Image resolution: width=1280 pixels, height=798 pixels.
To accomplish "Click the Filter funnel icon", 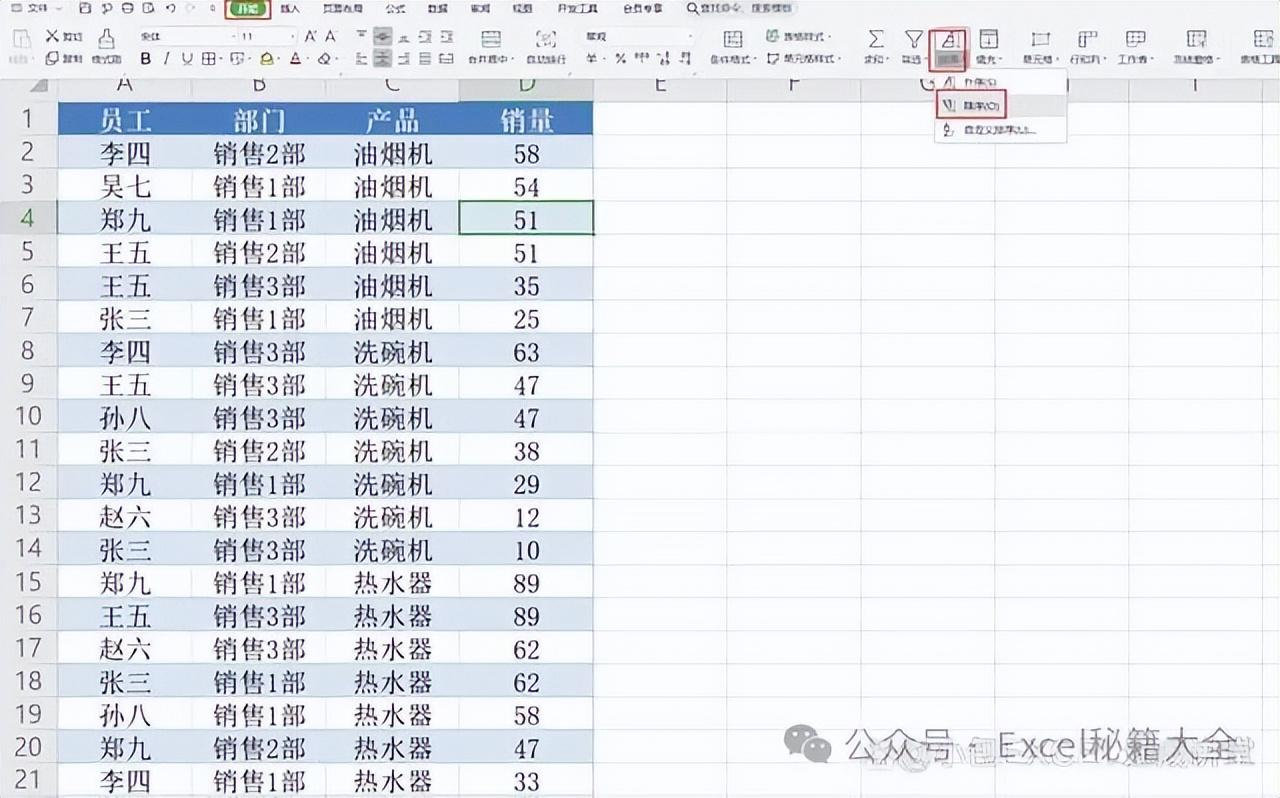I will coord(913,39).
